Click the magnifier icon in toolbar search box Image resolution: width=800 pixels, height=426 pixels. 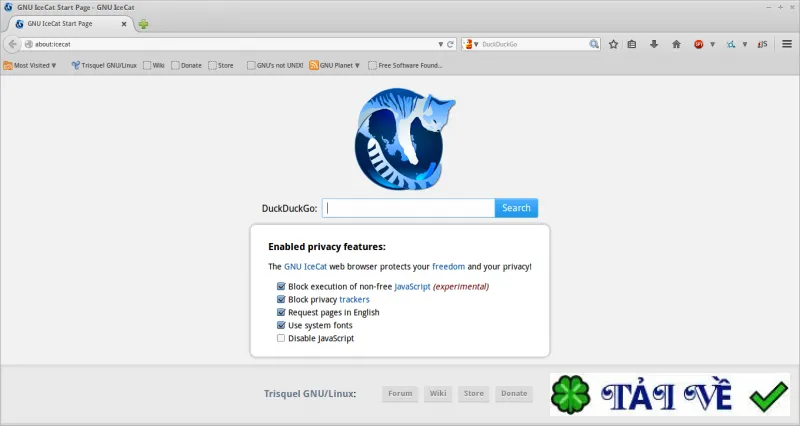tap(594, 44)
